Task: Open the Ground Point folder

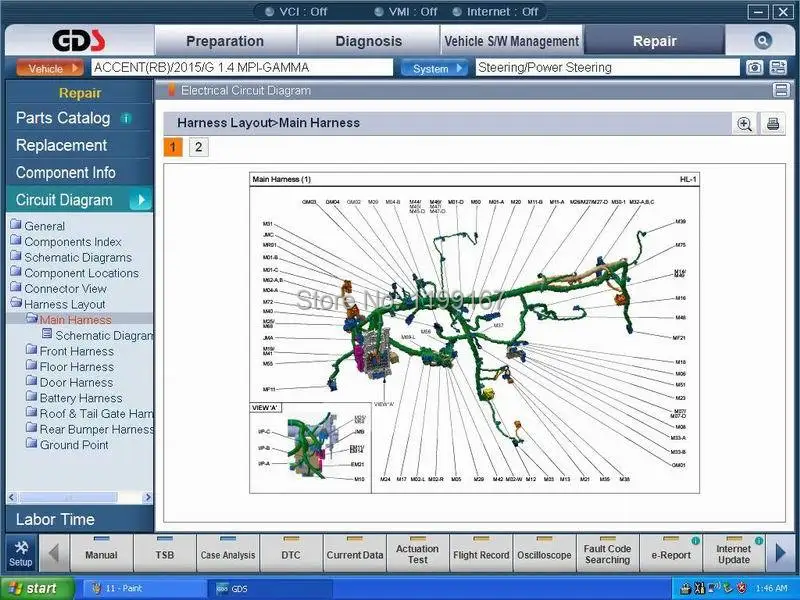Action: coord(67,445)
